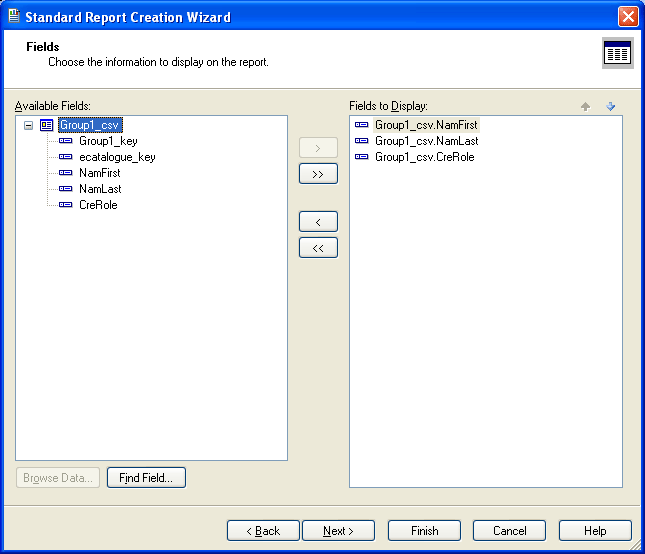Select NamLast in Available Fields
The height and width of the screenshot is (554, 645).
click(x=100, y=189)
